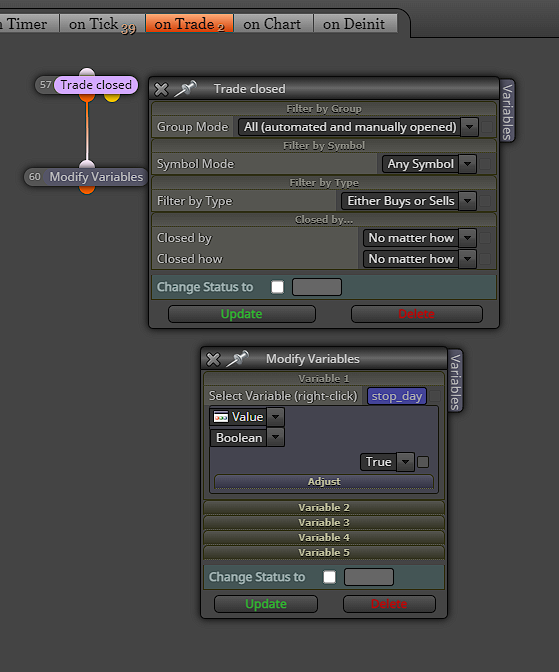Select the Modify Variables node

(96, 177)
